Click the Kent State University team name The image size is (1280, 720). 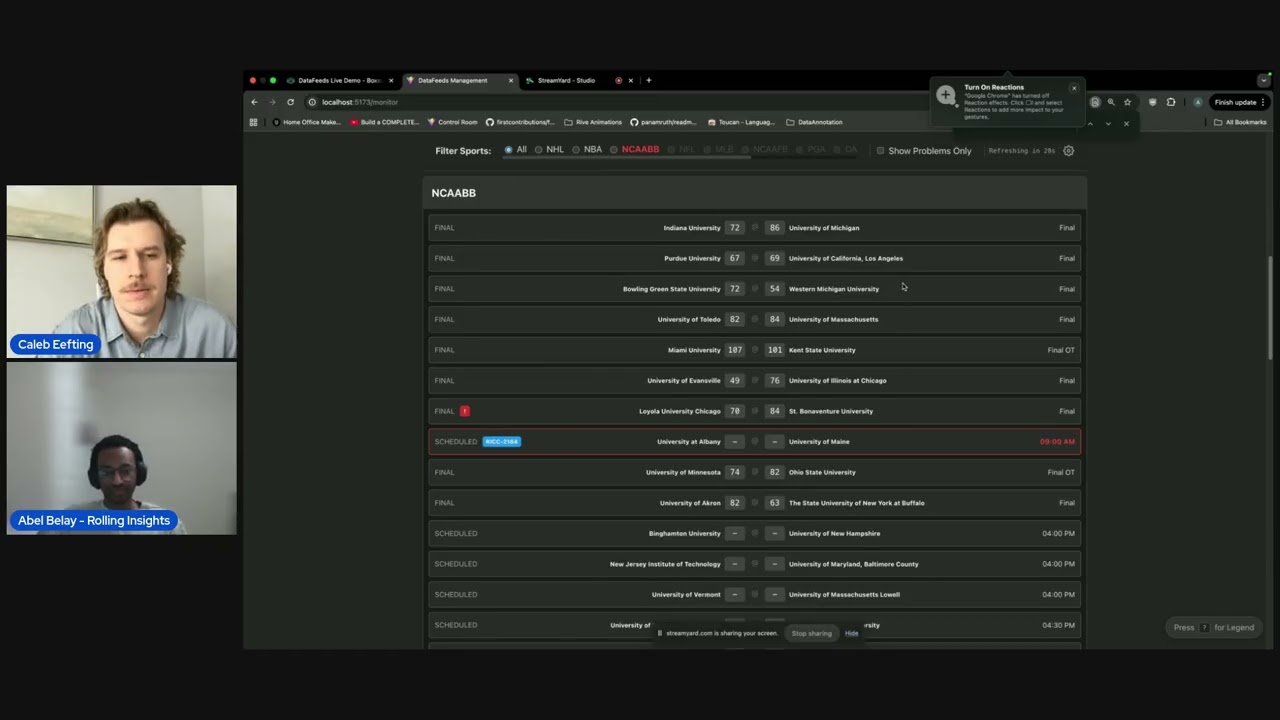tap(822, 350)
